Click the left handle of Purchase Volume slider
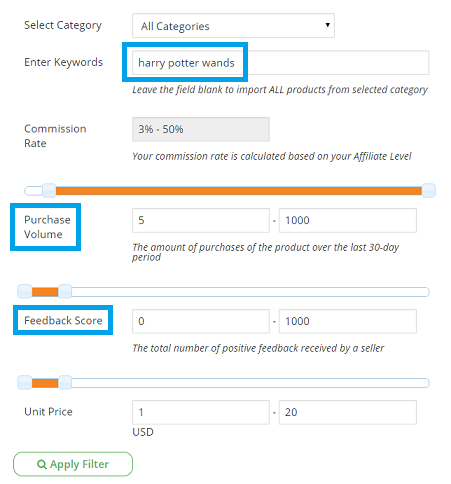 pyautogui.click(x=49, y=191)
